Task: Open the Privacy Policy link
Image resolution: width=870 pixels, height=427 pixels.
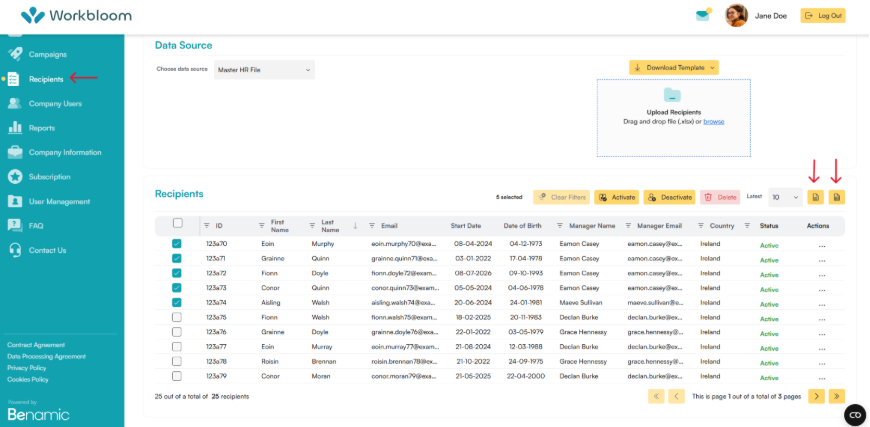Action: tap(27, 368)
